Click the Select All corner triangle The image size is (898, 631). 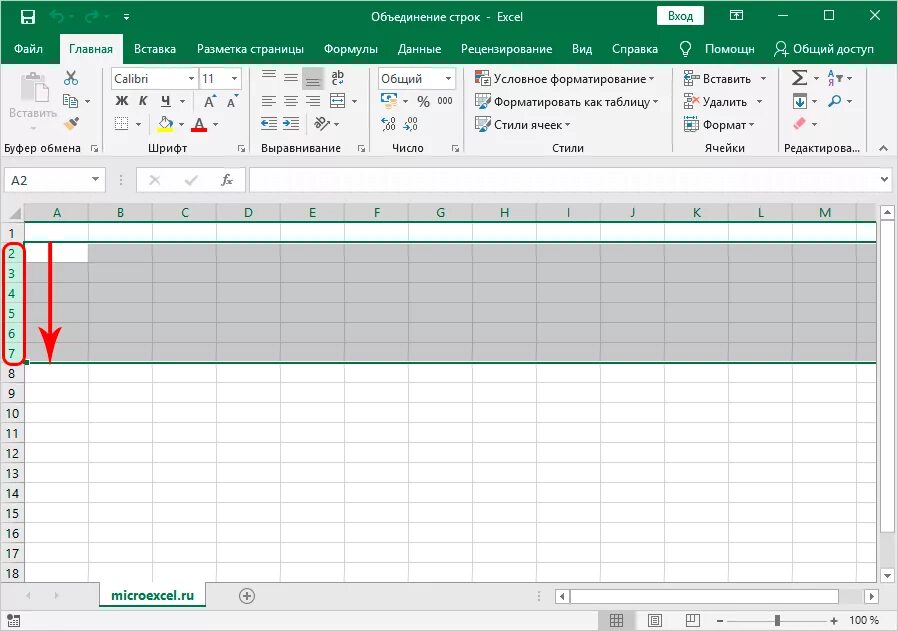coord(14,212)
